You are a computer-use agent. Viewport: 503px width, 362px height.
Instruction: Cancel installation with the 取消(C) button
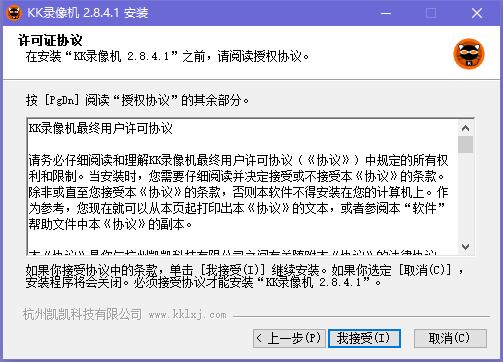(x=450, y=338)
